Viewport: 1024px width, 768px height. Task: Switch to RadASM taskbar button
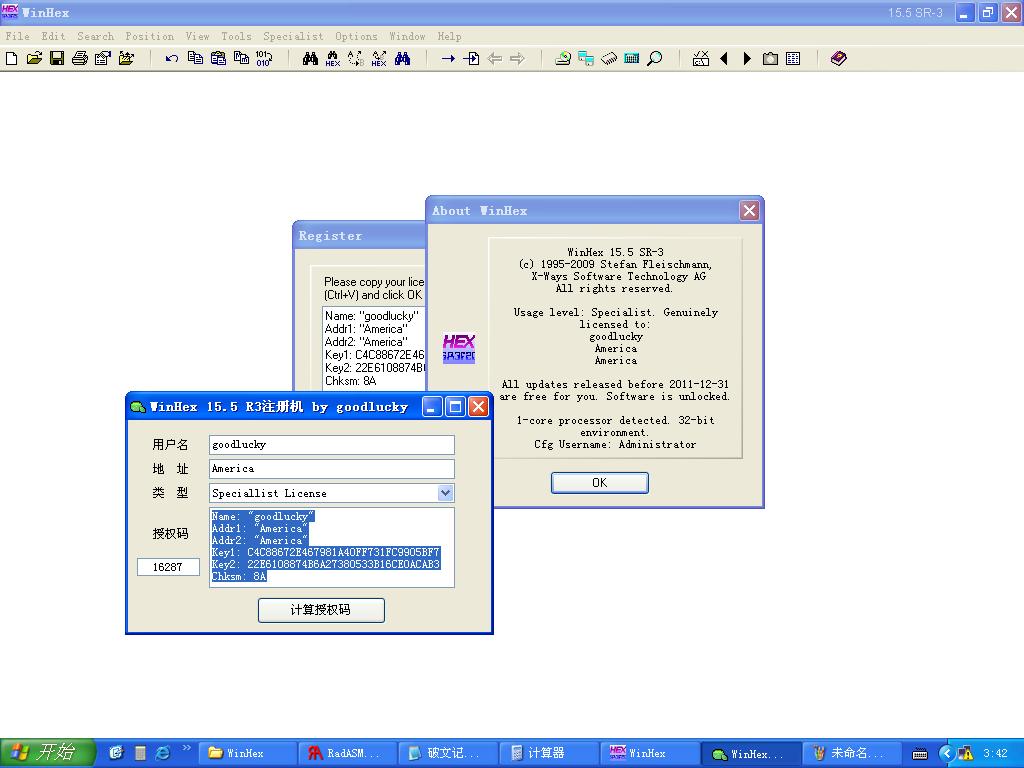(347, 753)
